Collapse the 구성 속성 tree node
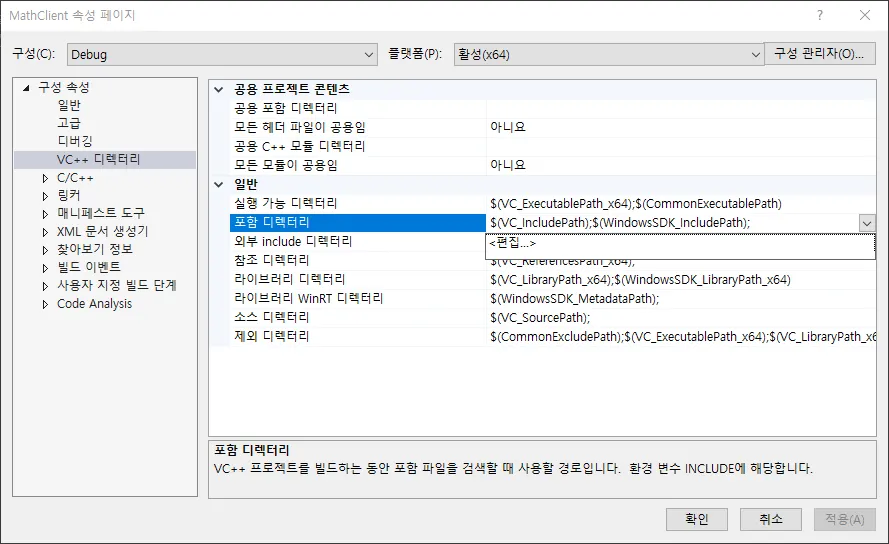The width and height of the screenshot is (889, 544). [26, 87]
